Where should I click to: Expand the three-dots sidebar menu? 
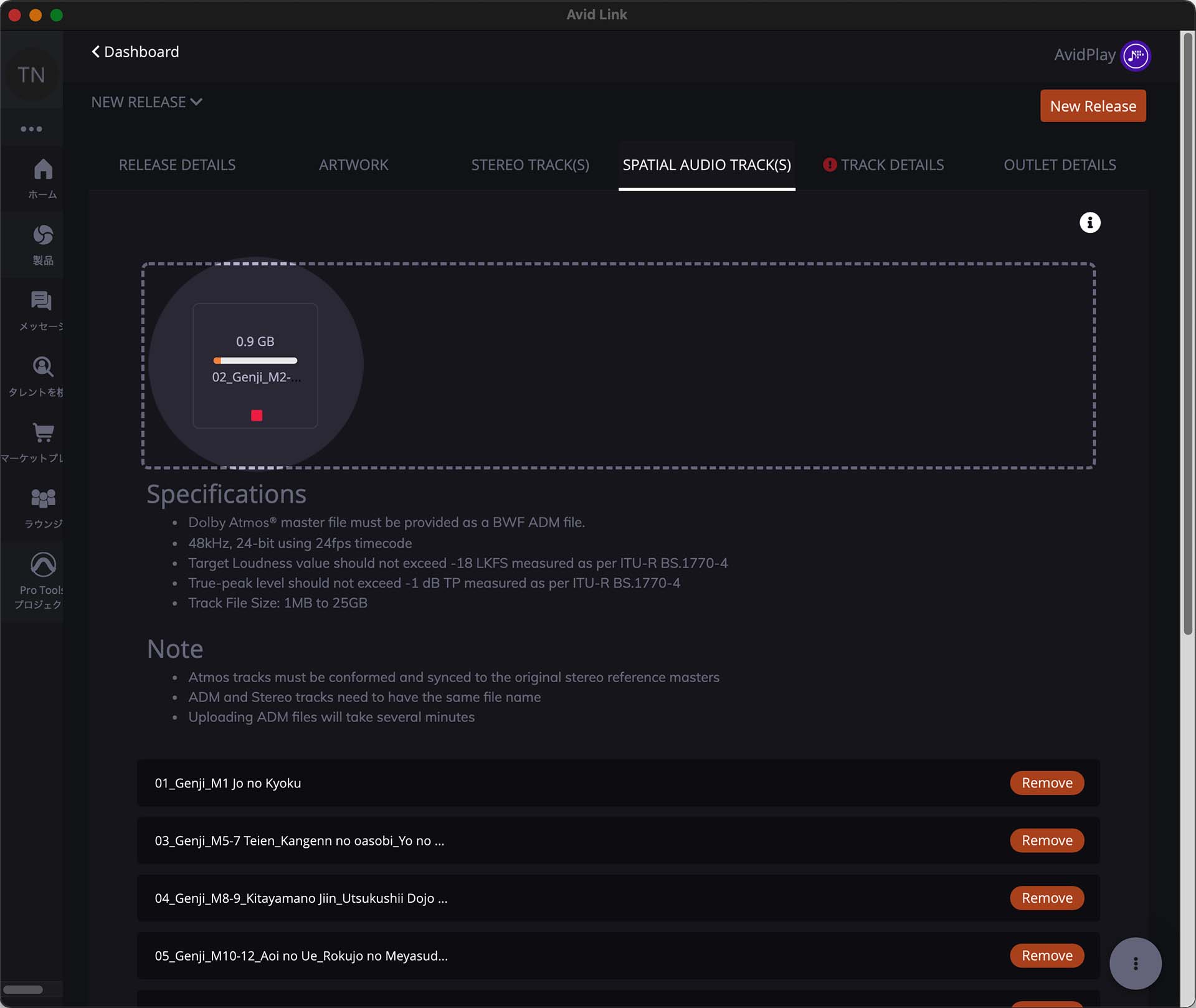point(31,129)
